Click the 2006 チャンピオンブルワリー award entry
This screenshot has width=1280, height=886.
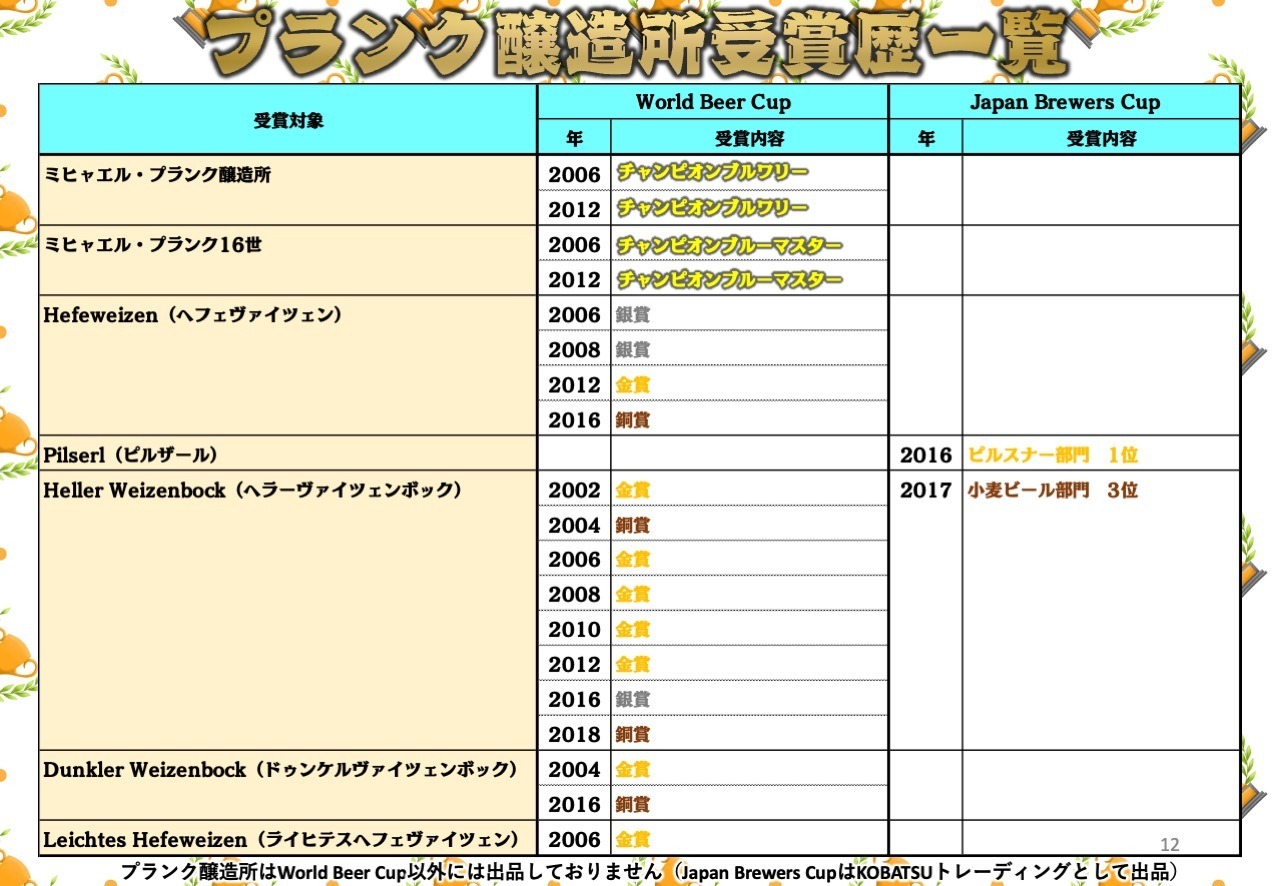[713, 173]
